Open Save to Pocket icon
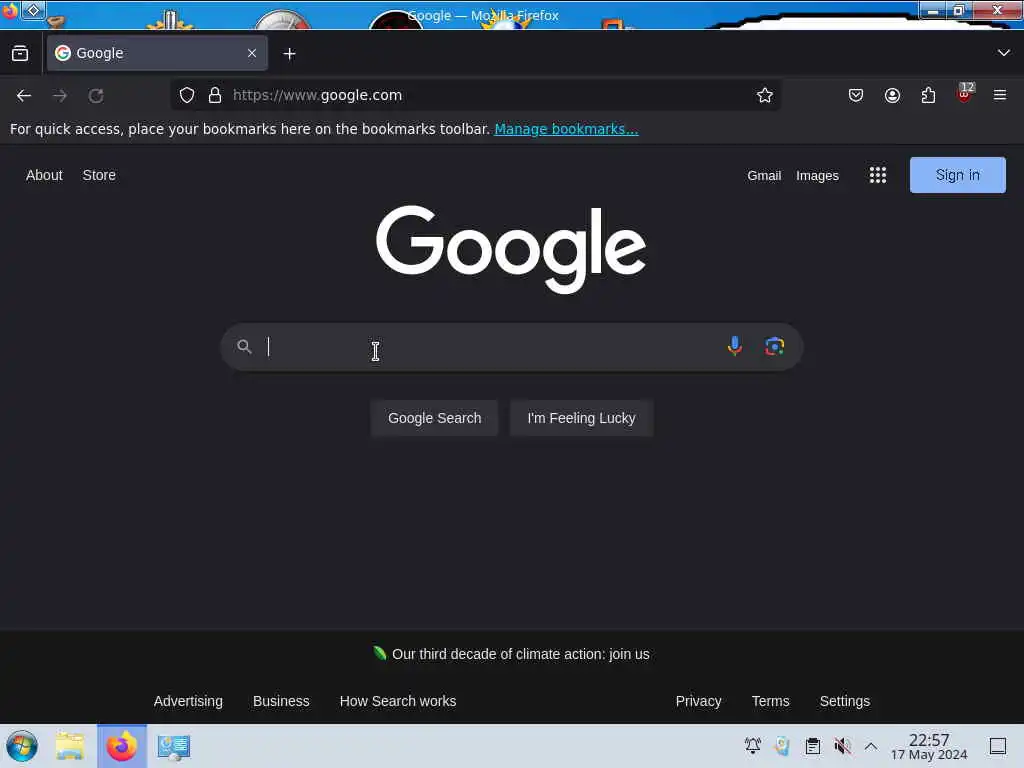1024x768 pixels. coord(856,95)
